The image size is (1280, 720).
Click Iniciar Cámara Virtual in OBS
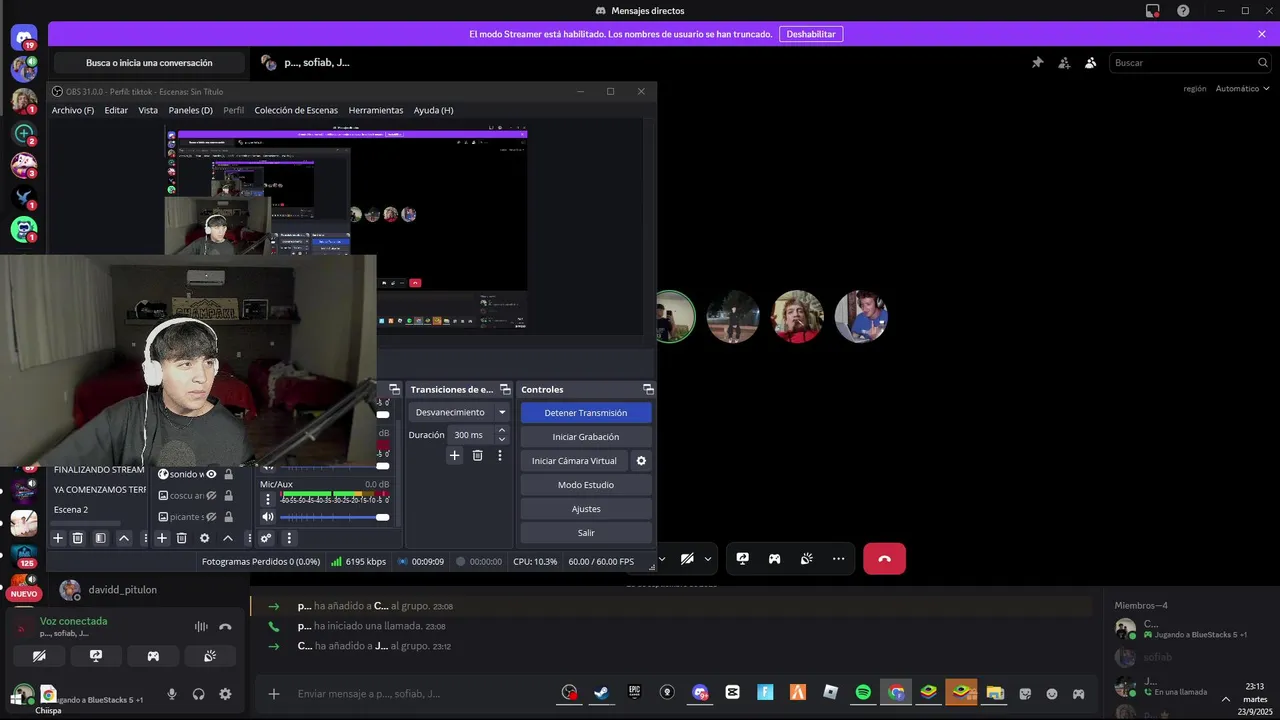click(x=574, y=461)
